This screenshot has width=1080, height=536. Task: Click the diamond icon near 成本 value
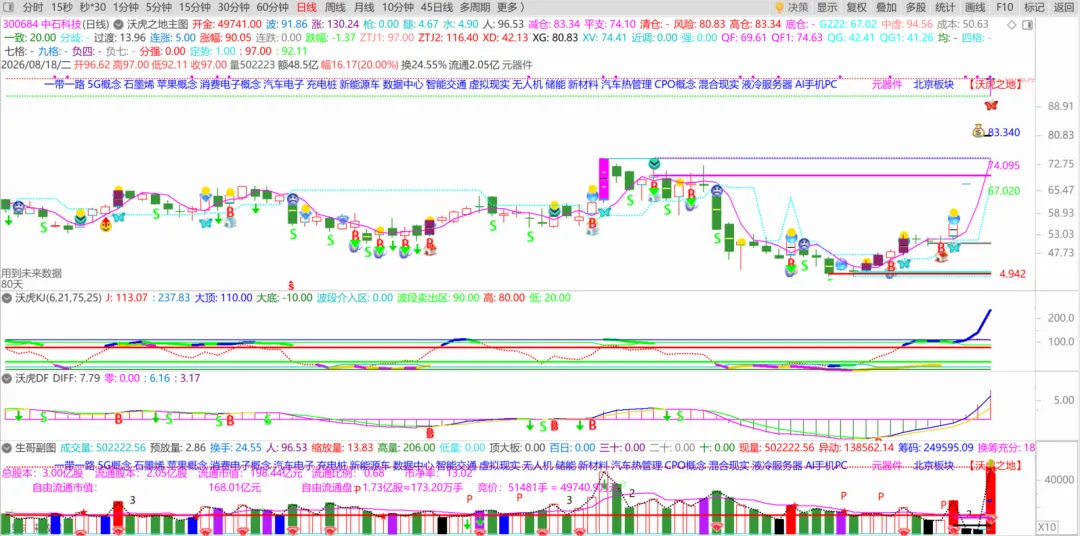coord(1012,24)
